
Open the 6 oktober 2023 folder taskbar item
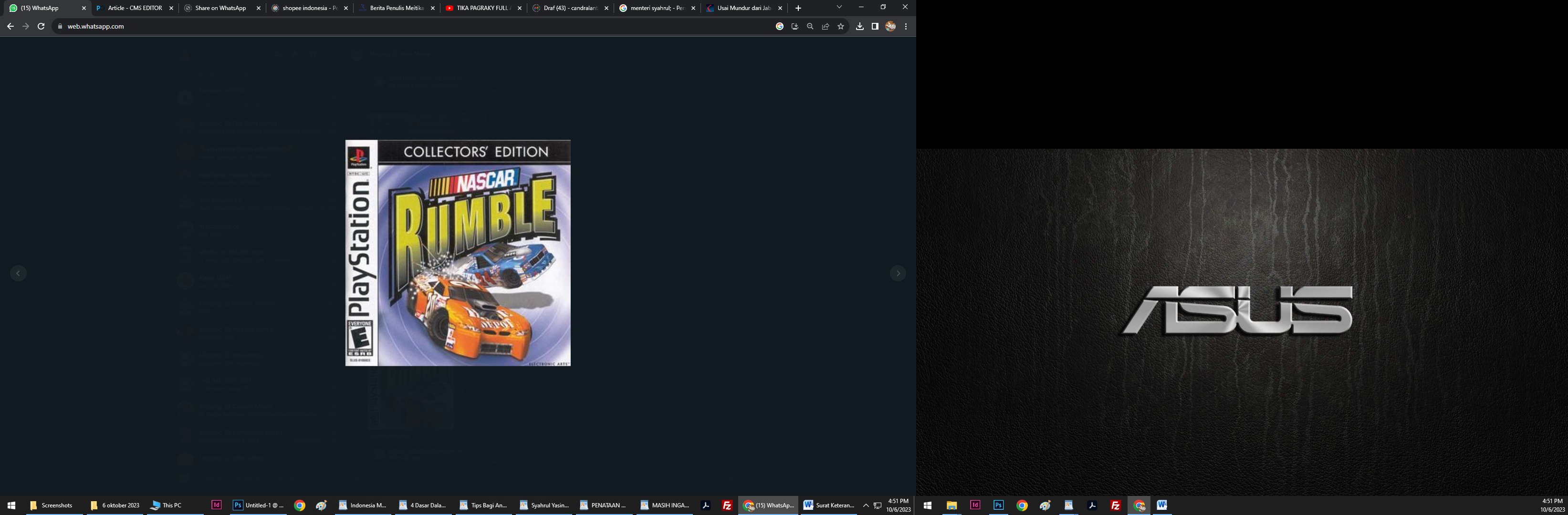(x=115, y=505)
